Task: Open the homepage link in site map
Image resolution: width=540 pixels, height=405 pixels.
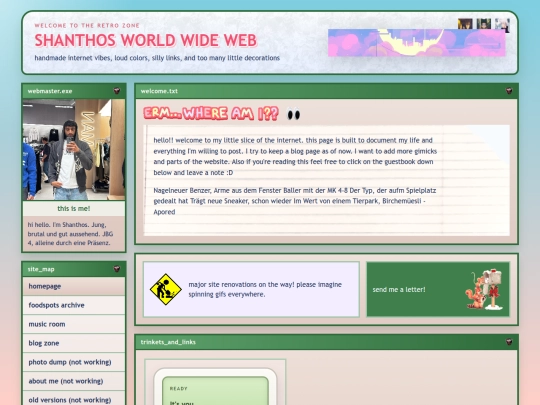Action: [74, 286]
